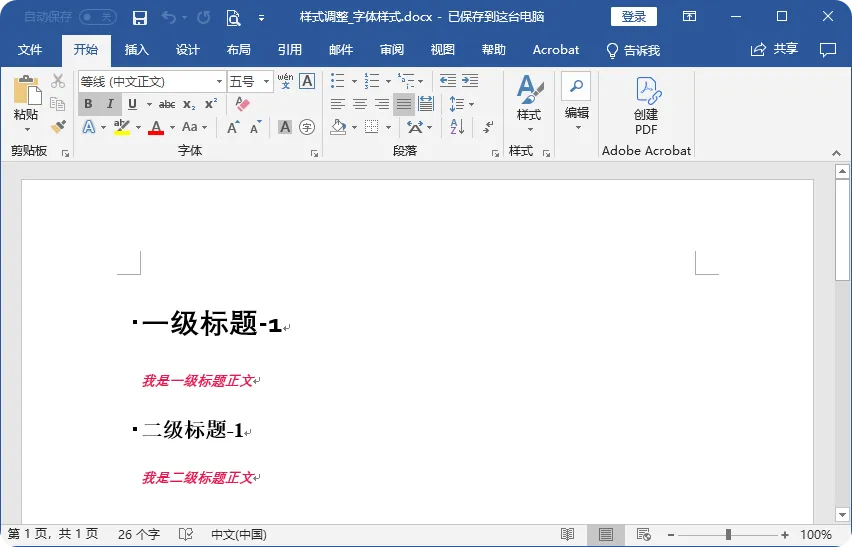852x547 pixels.
Task: Click language 中文(中国) in status bar
Action: [239, 535]
